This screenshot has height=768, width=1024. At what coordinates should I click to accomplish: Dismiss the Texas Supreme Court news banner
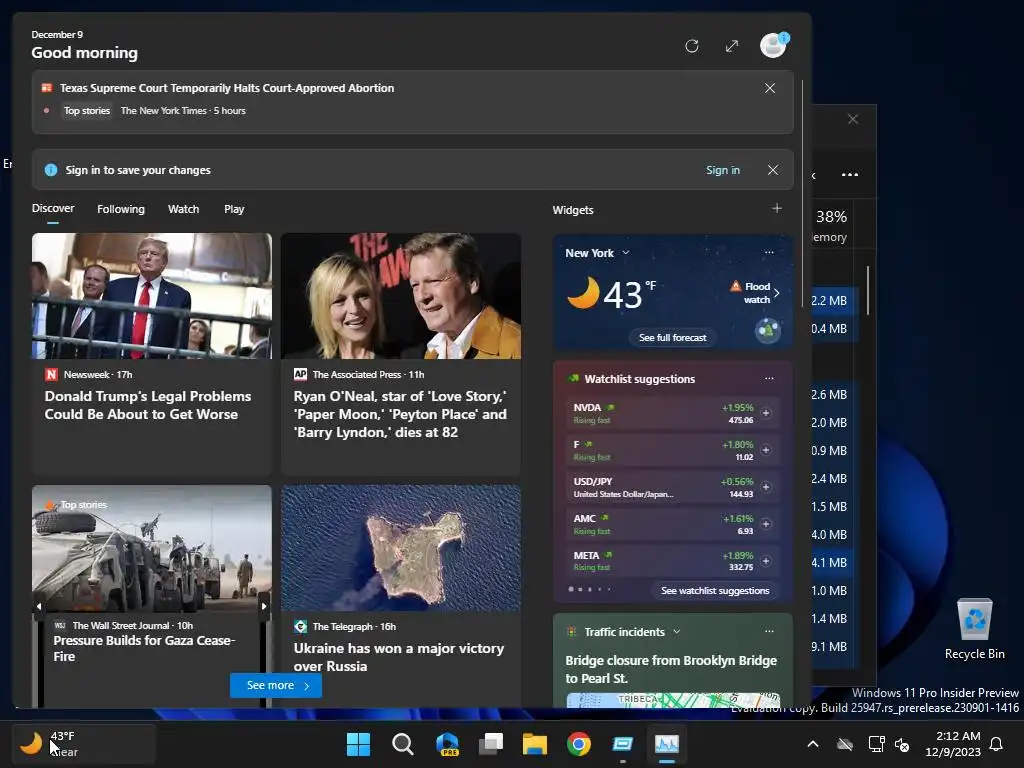[x=770, y=88]
